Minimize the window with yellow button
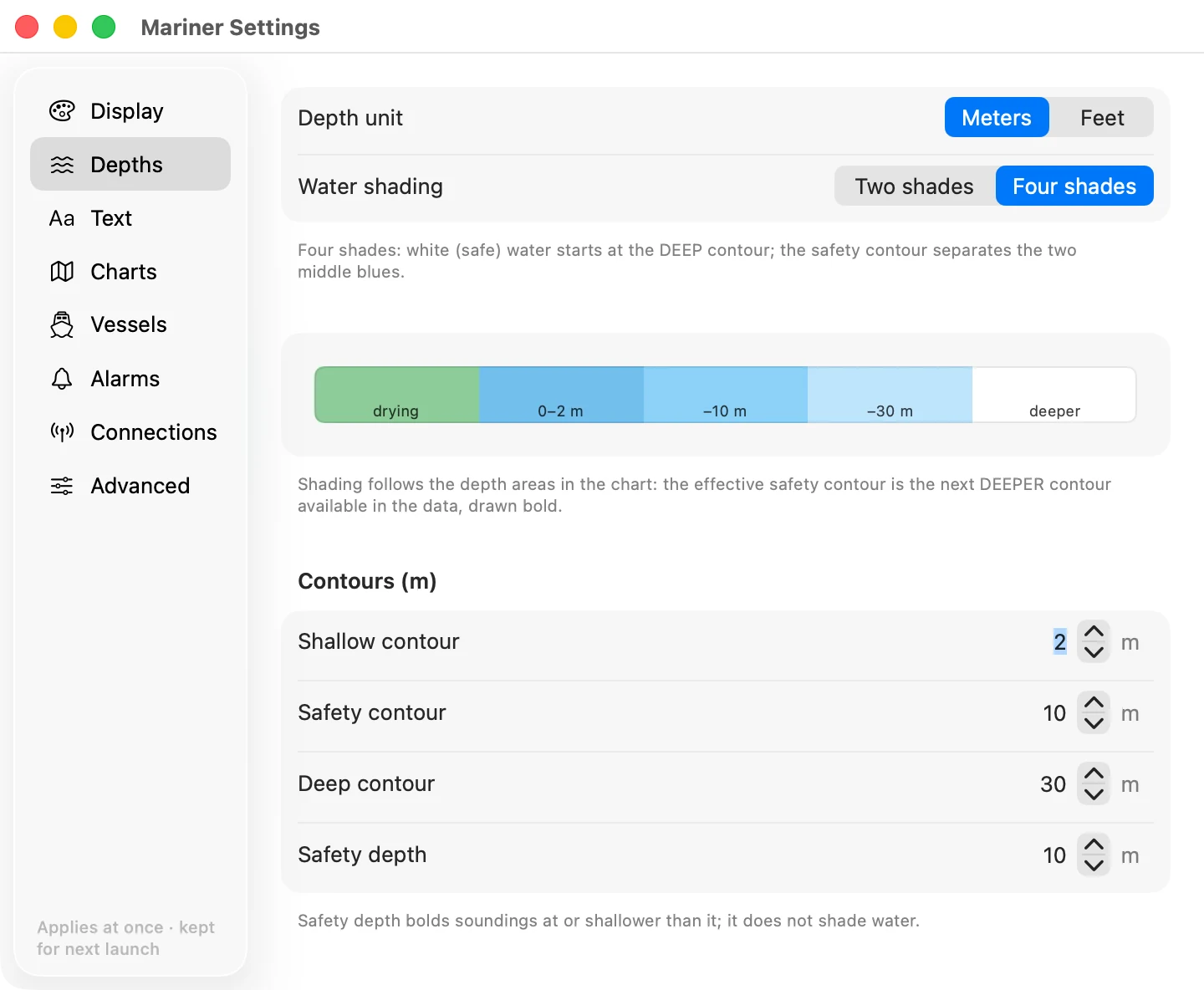Image resolution: width=1204 pixels, height=990 pixels. (x=65, y=27)
